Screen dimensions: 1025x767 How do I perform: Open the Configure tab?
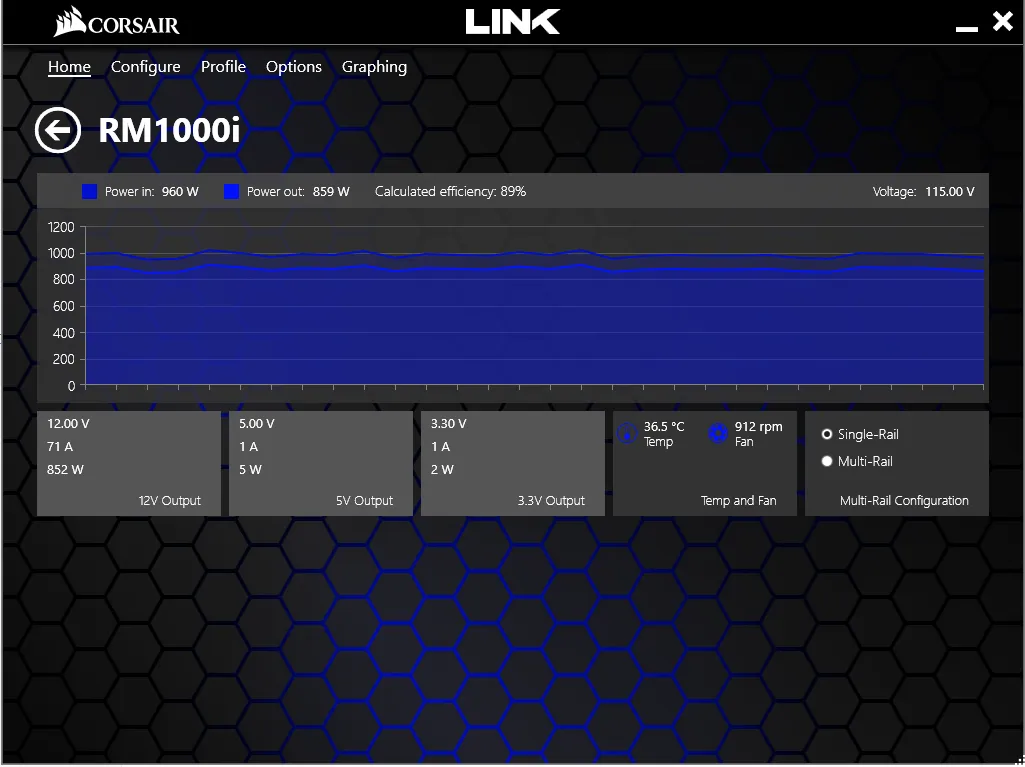[x=146, y=67]
